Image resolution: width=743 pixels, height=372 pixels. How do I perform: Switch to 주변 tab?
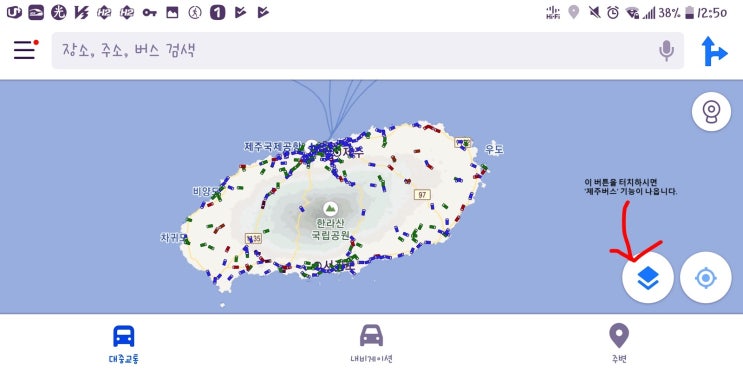point(619,344)
